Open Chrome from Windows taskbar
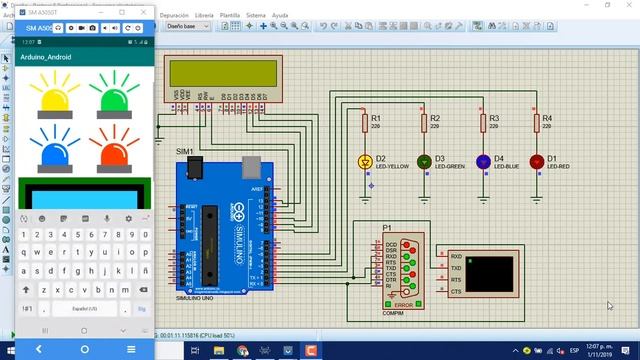This screenshot has height=360, width=640. point(242,351)
